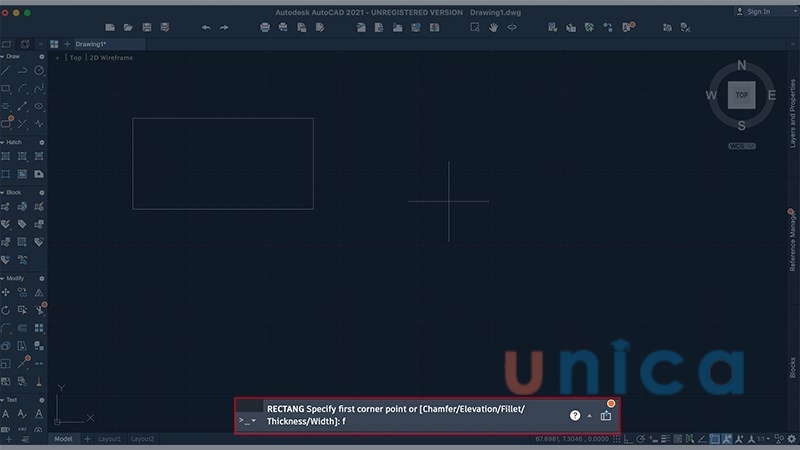Image resolution: width=800 pixels, height=450 pixels.
Task: Click the help question mark in command line
Action: (575, 415)
